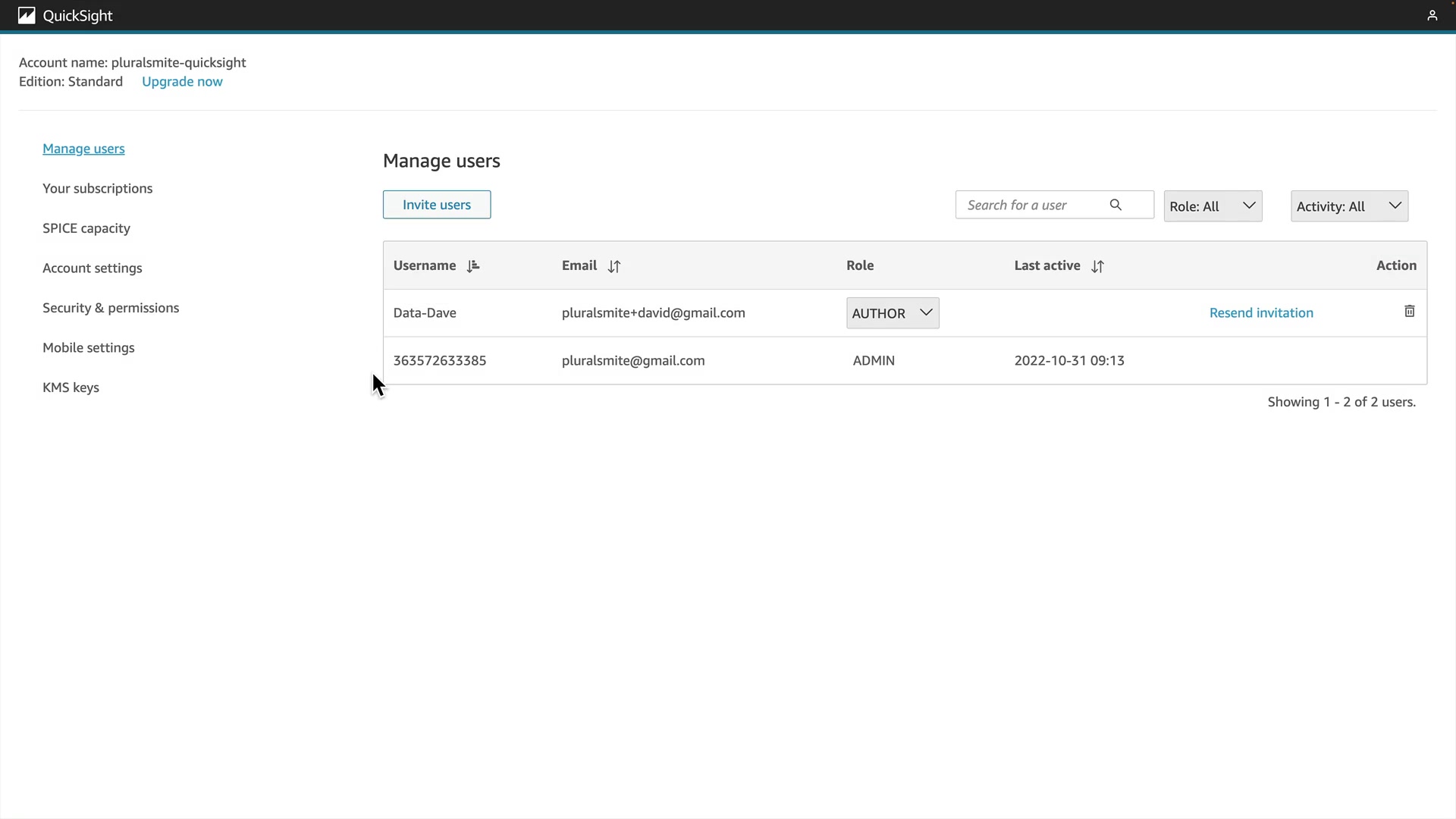Screen dimensions: 1456x819
Task: Click the Invite users button
Action: pyautogui.click(x=437, y=205)
